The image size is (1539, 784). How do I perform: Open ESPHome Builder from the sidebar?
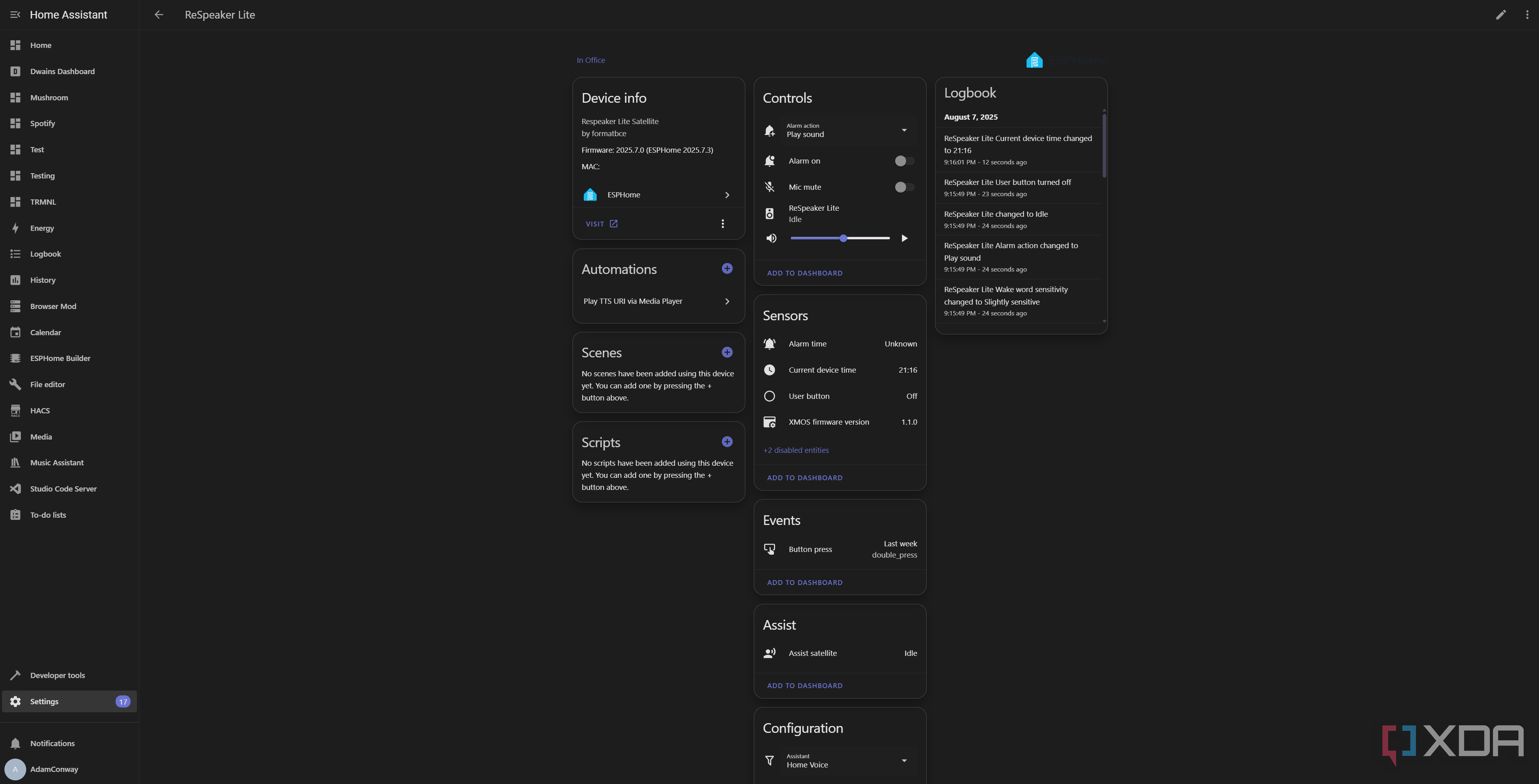pos(69,358)
